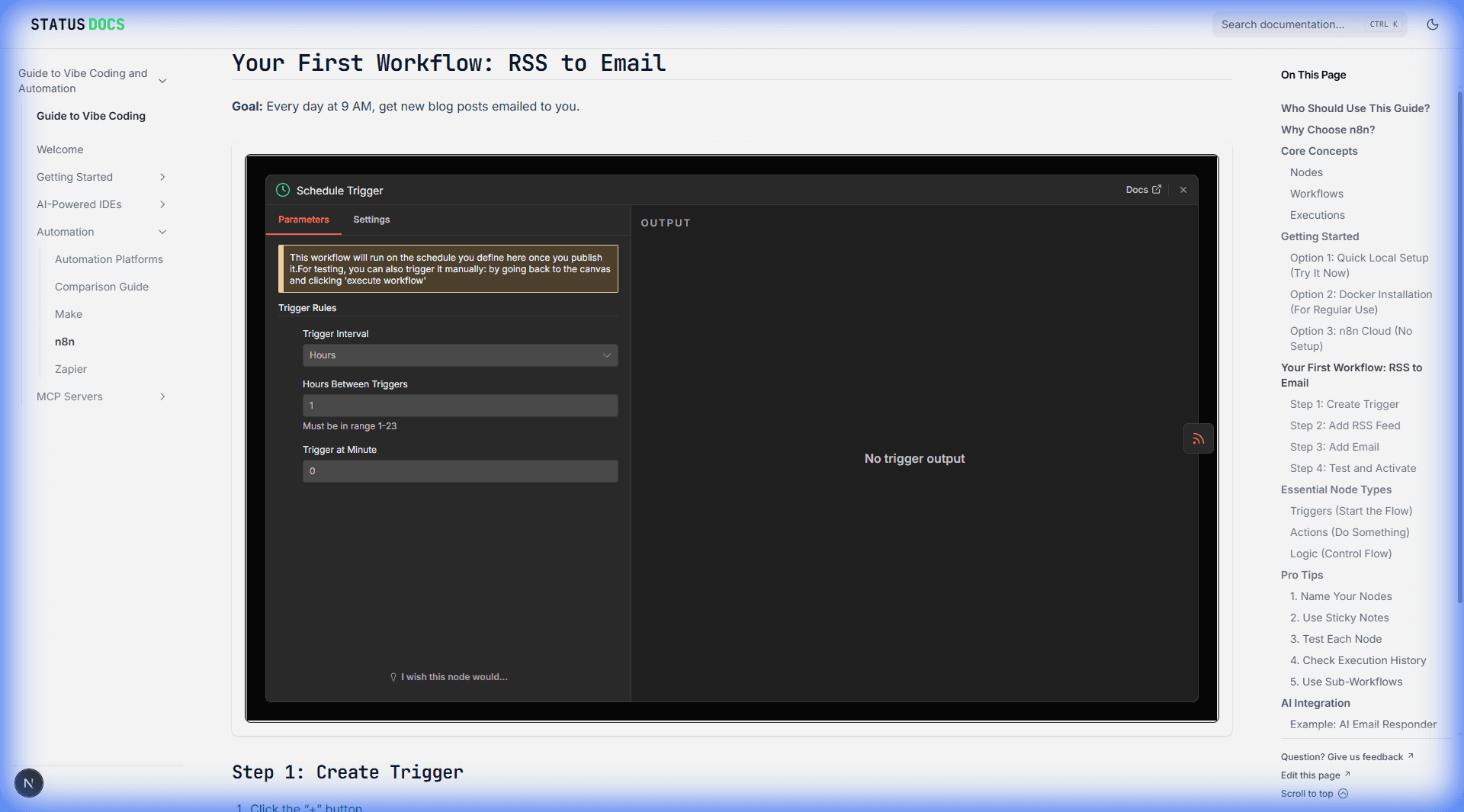Close the Schedule Trigger node panel
1464x812 pixels.
coord(1183,190)
